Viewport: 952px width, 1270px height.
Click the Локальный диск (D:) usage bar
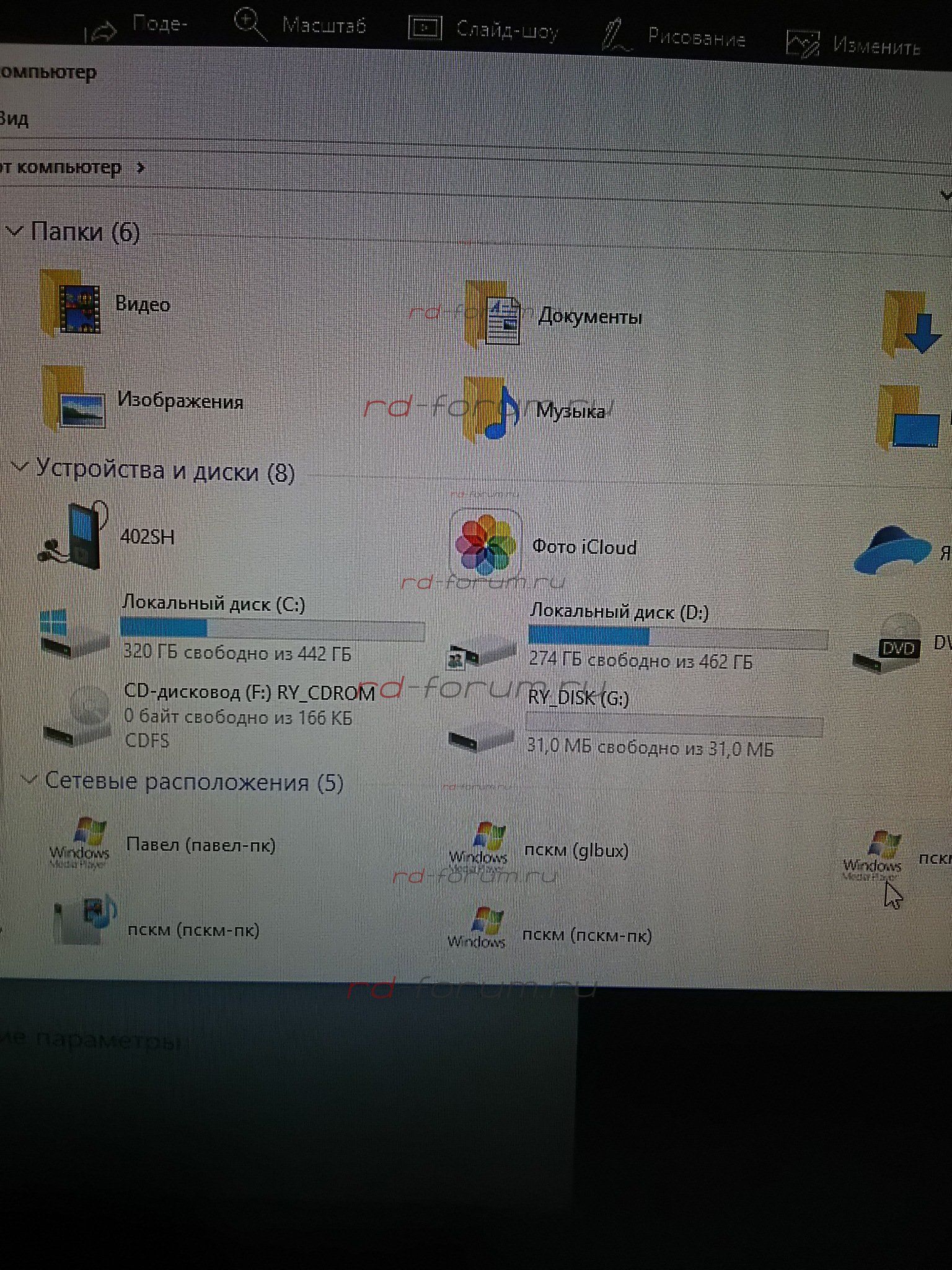point(678,637)
